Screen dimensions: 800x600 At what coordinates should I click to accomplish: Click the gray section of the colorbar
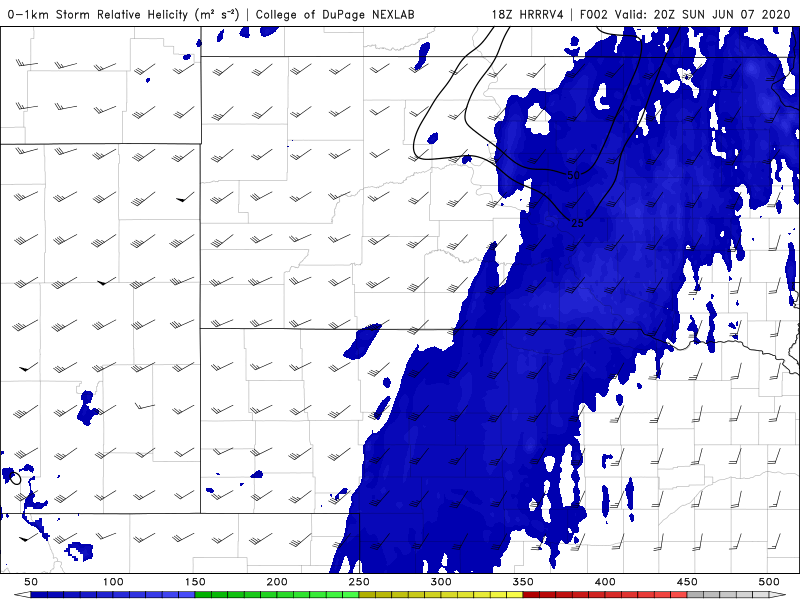728,595
